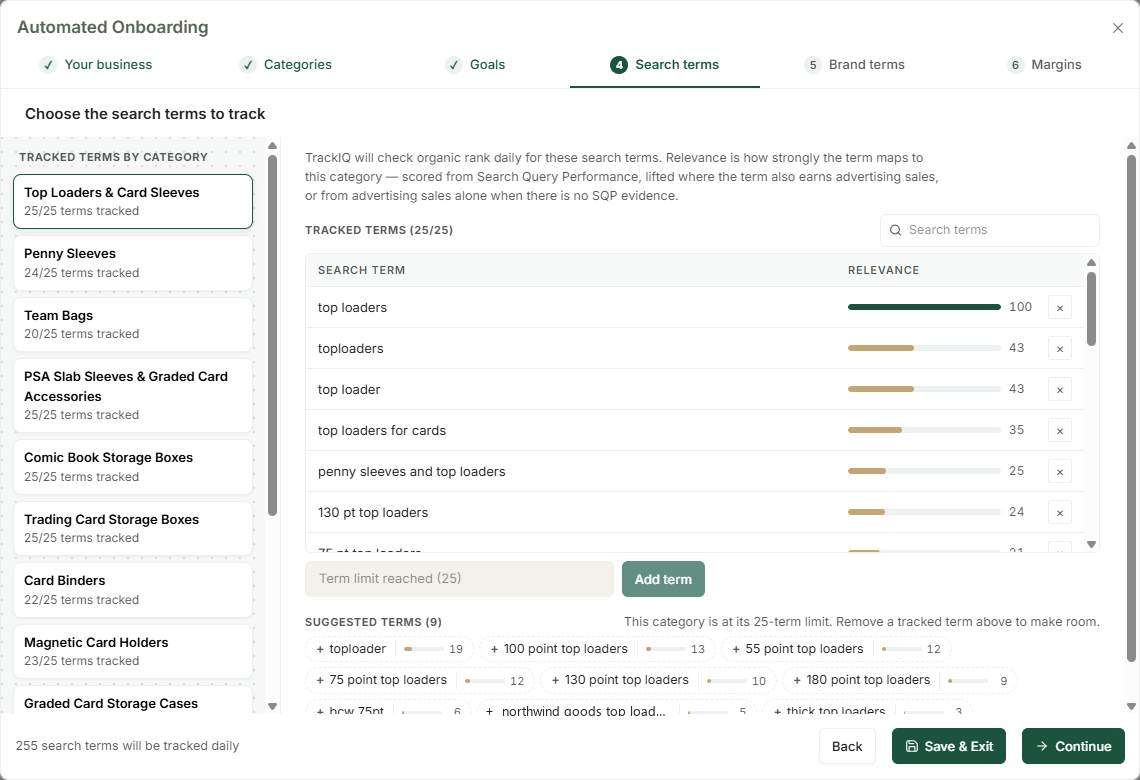Image resolution: width=1140 pixels, height=780 pixels.
Task: Select the Search terms step
Action: click(x=665, y=65)
